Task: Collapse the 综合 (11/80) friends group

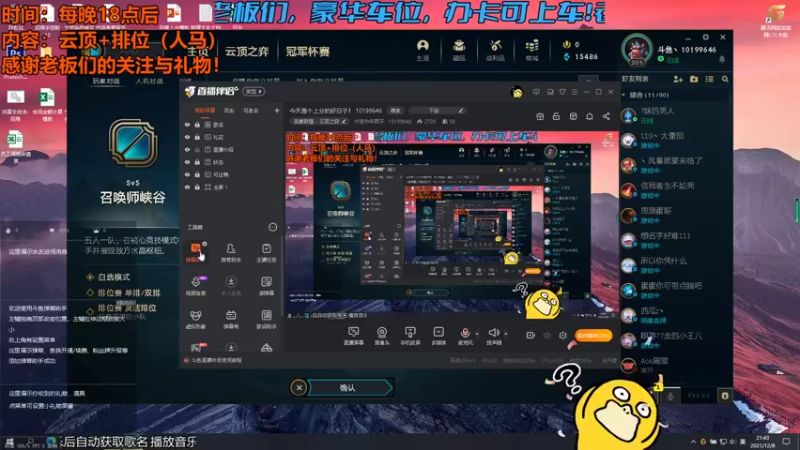Action: (x=624, y=95)
